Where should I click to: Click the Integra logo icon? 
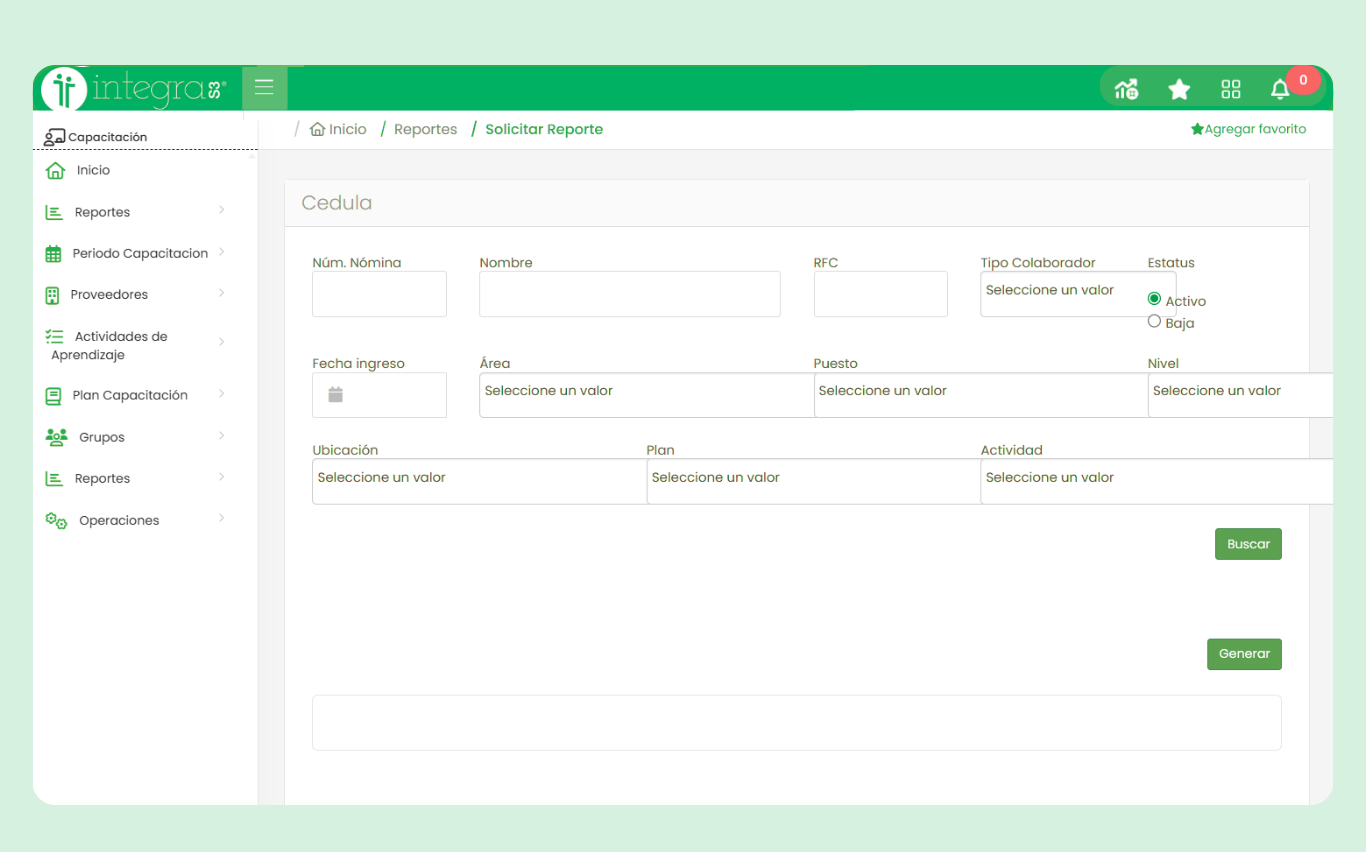[65, 89]
